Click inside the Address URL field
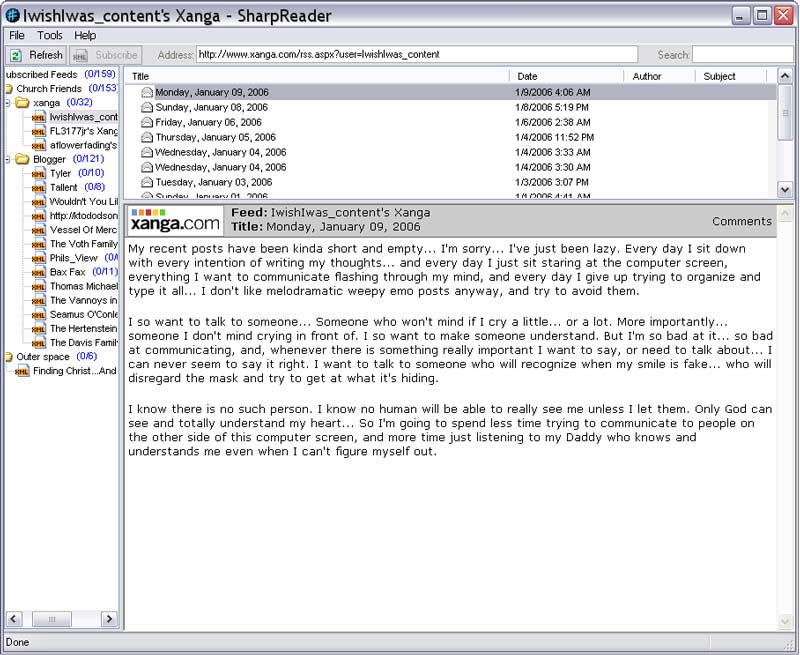 pos(417,55)
